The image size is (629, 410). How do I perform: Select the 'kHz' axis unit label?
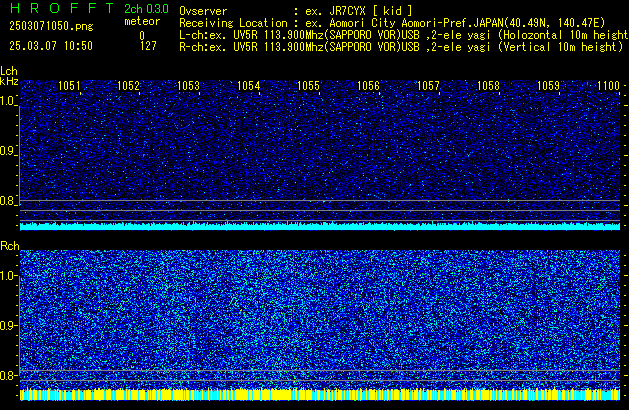pyautogui.click(x=9, y=81)
